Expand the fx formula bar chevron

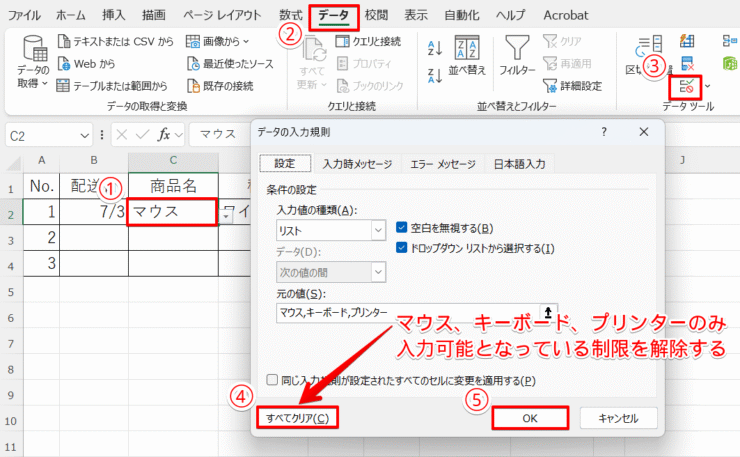pyautogui.click(x=179, y=135)
